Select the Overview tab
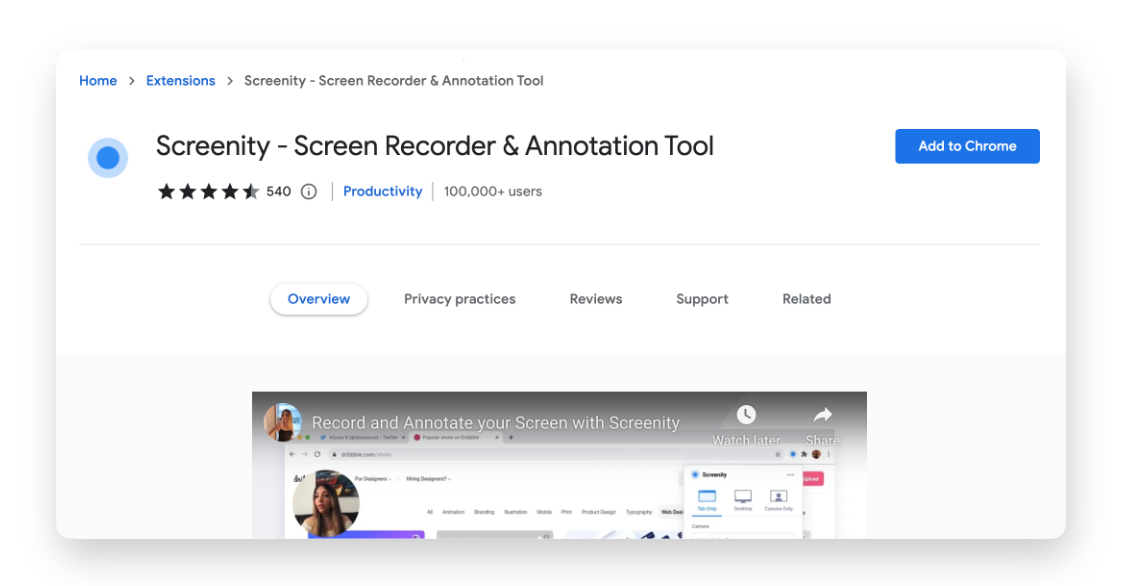This screenshot has width=1122, height=586. pyautogui.click(x=318, y=299)
